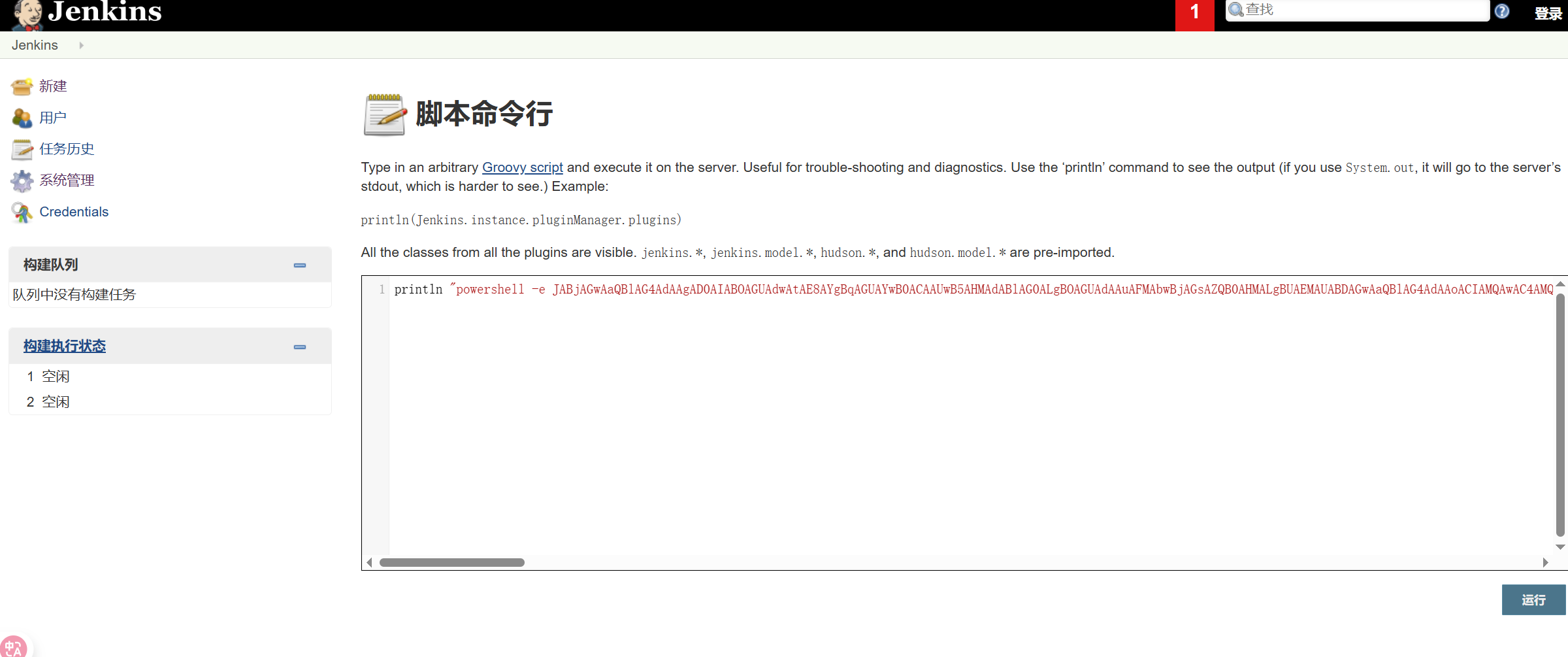This screenshot has width=1568, height=657.
Task: Click the Jenkins butler logo
Action: click(x=26, y=12)
